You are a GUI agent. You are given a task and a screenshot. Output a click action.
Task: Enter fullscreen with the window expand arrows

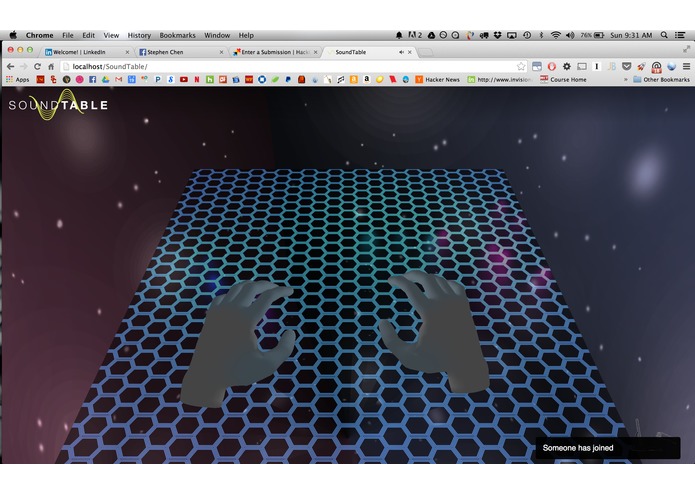(x=686, y=49)
